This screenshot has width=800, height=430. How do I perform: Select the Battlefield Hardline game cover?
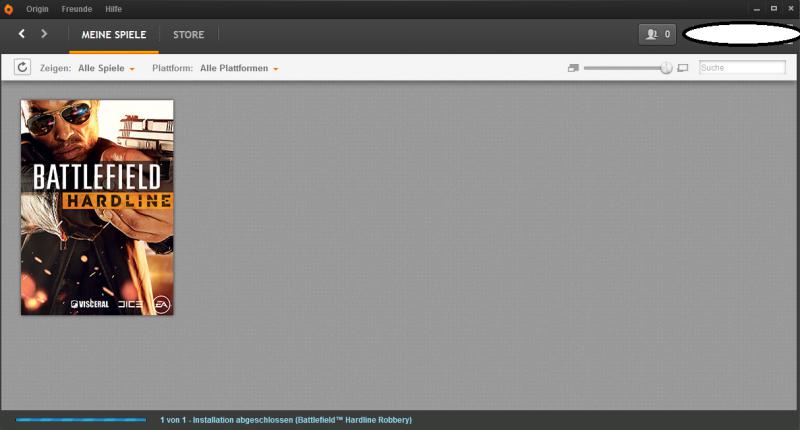point(97,207)
